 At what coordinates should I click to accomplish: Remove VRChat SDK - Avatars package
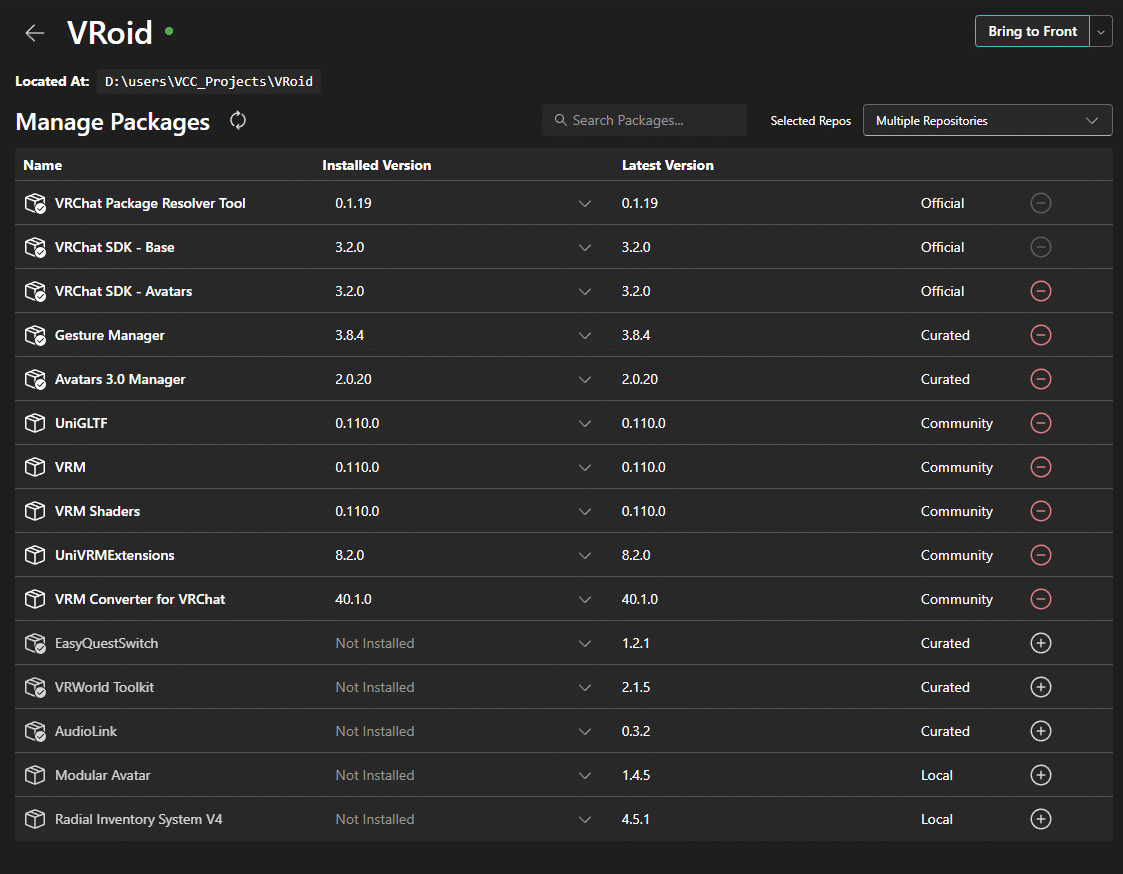pos(1040,291)
